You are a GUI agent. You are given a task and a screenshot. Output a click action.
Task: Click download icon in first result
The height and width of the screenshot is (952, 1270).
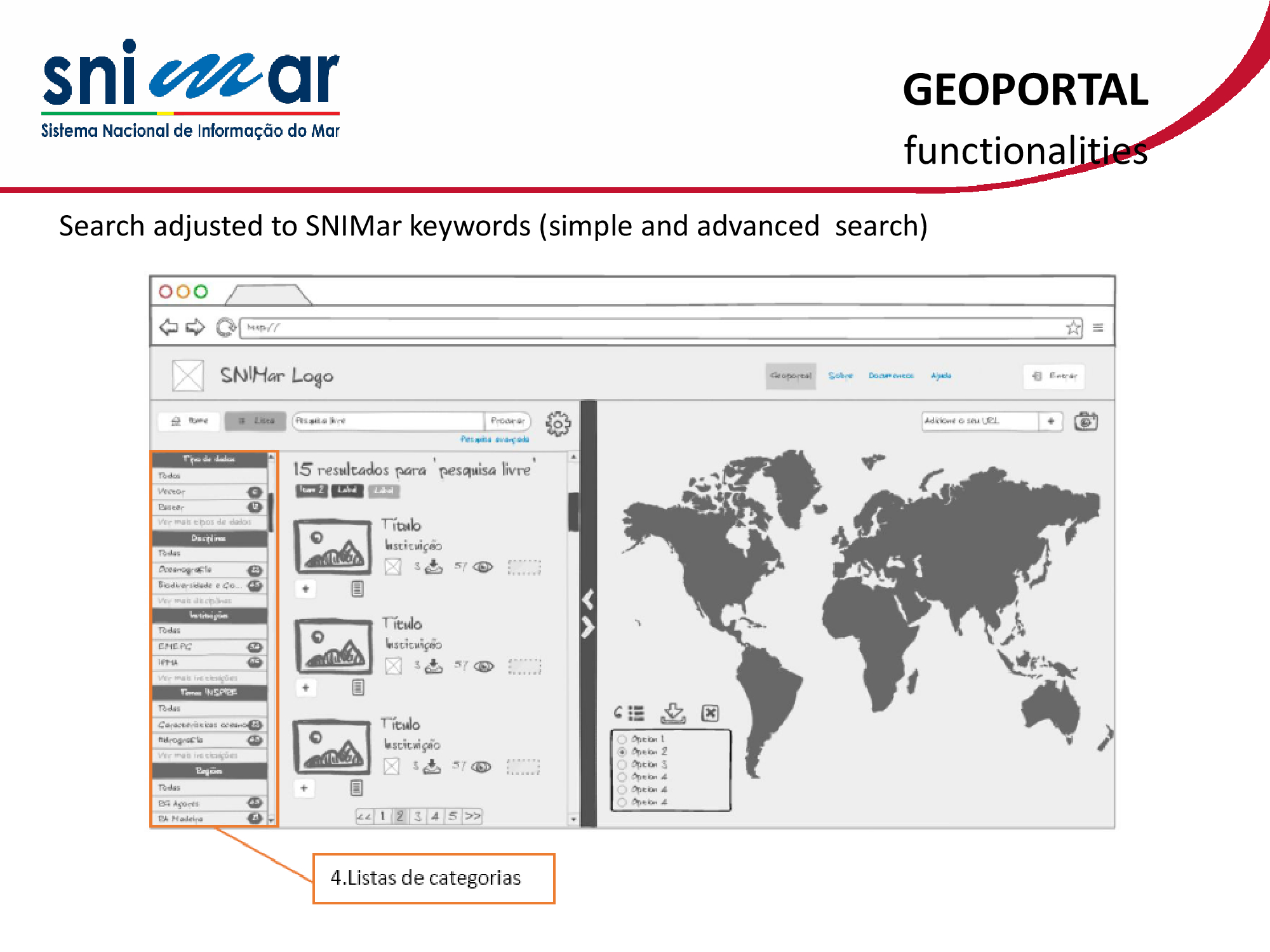point(434,566)
